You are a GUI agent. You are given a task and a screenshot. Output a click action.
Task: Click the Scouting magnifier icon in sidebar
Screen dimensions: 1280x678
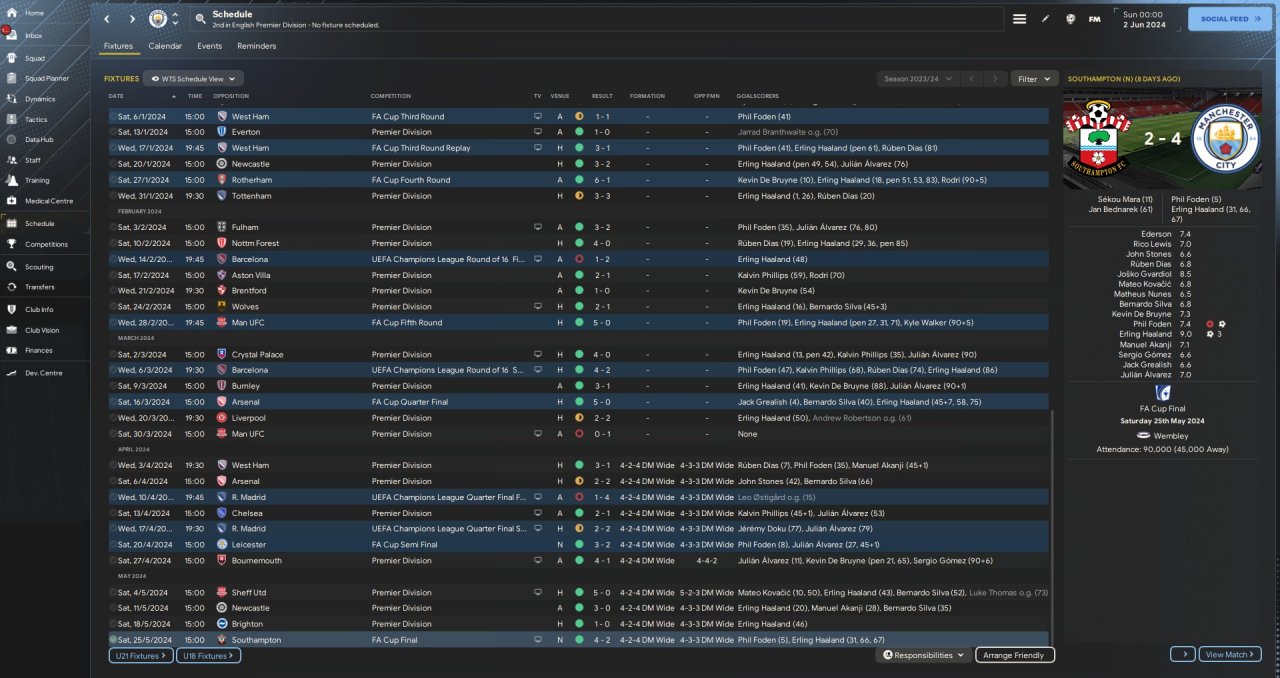point(13,267)
